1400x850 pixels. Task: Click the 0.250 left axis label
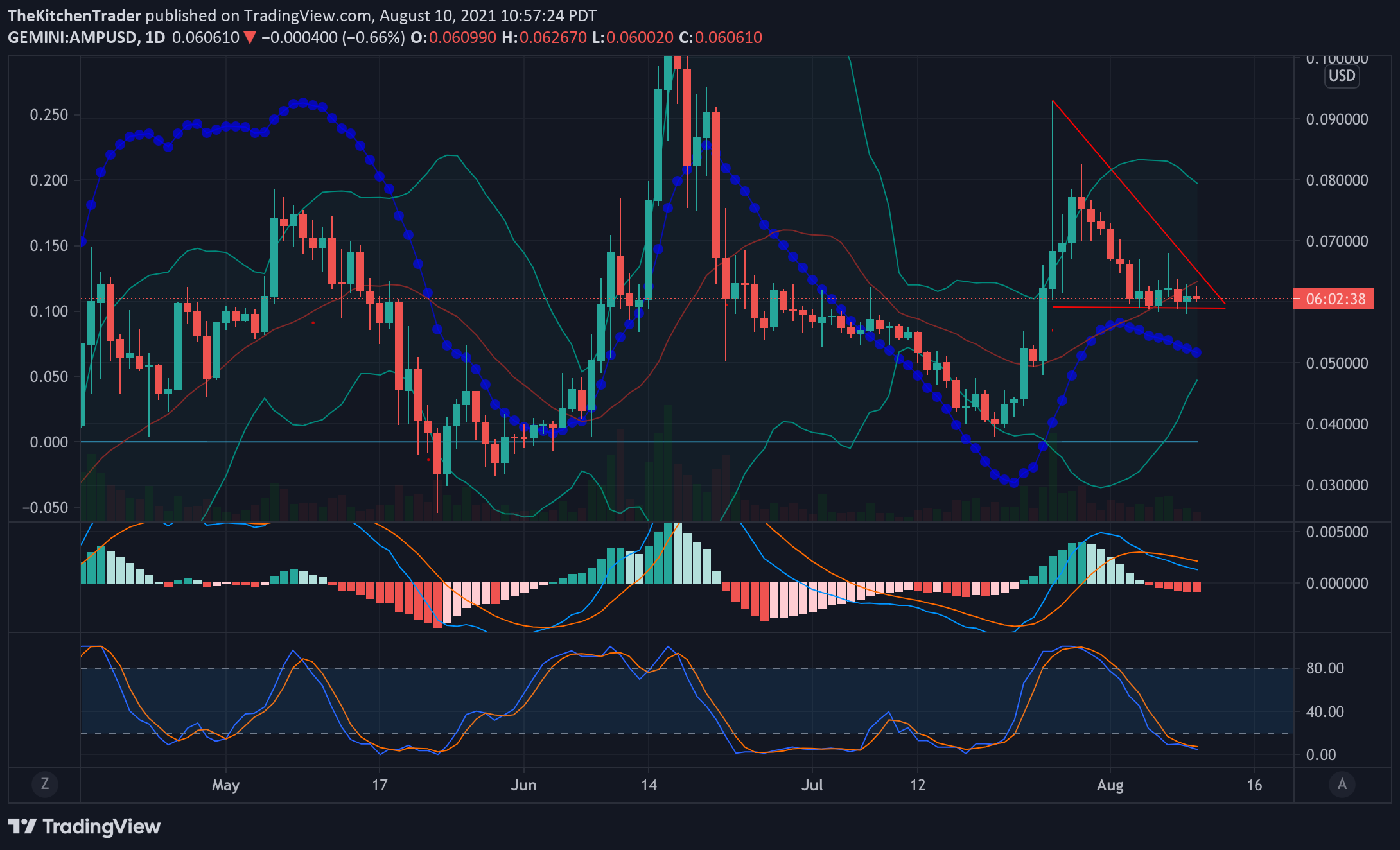pyautogui.click(x=49, y=115)
